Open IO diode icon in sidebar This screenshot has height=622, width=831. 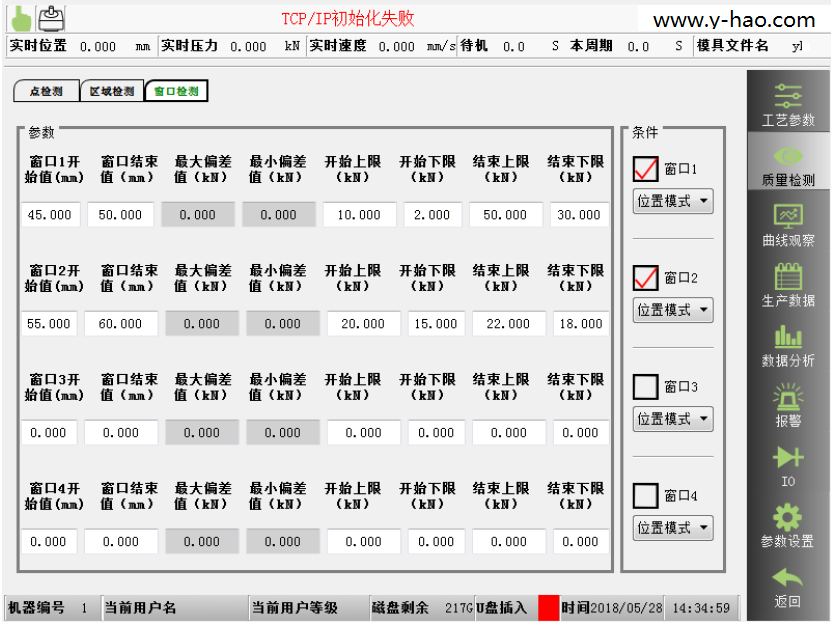(788, 458)
